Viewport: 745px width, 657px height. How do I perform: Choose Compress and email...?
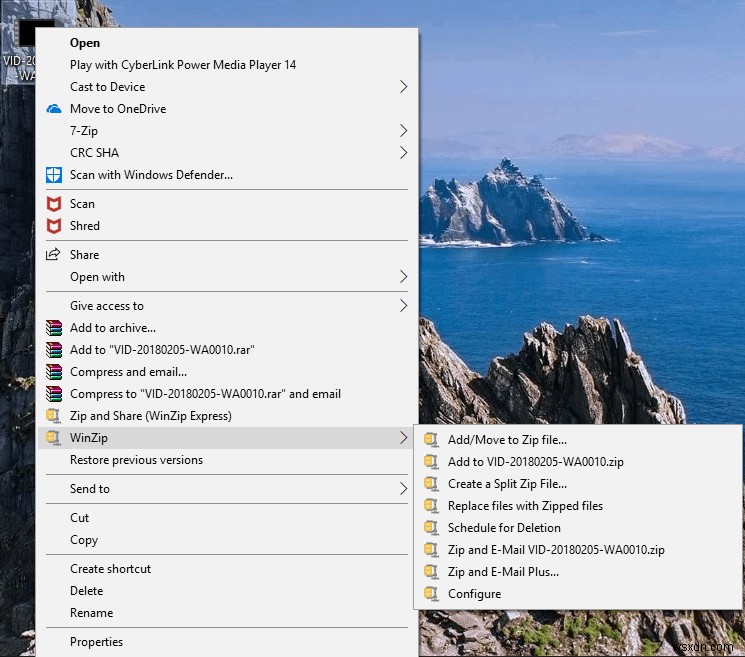click(227, 371)
